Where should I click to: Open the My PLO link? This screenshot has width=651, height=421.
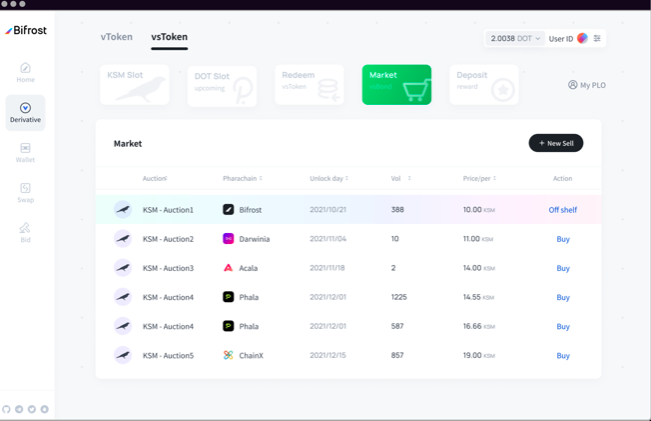(587, 85)
